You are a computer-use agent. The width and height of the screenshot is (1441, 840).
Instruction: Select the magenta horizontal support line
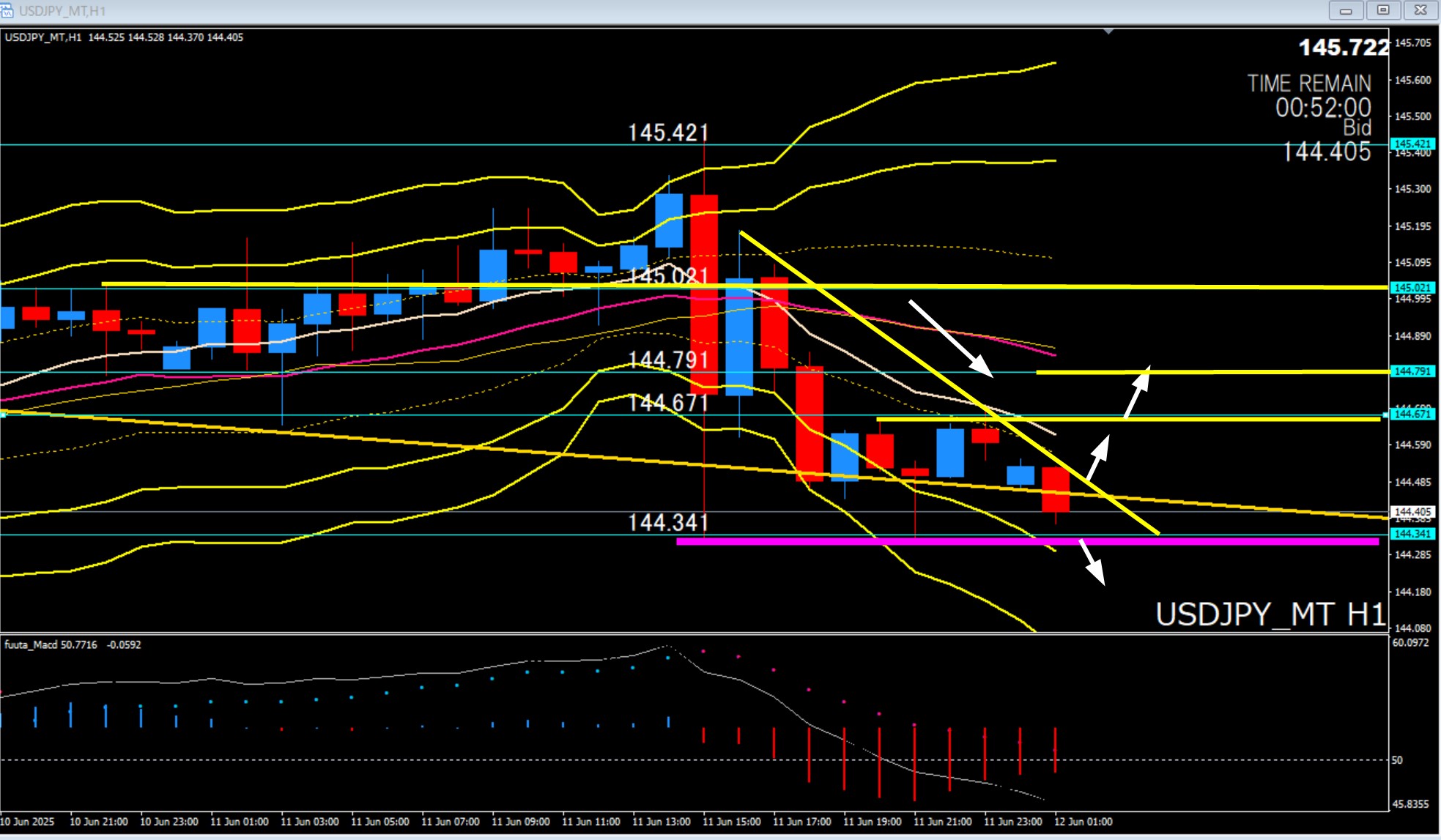[1027, 542]
